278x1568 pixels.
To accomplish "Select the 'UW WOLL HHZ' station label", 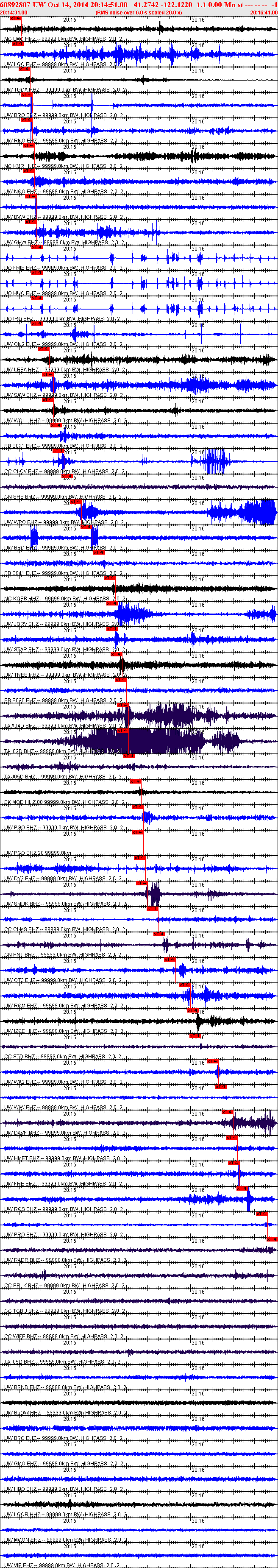I will point(22,421).
